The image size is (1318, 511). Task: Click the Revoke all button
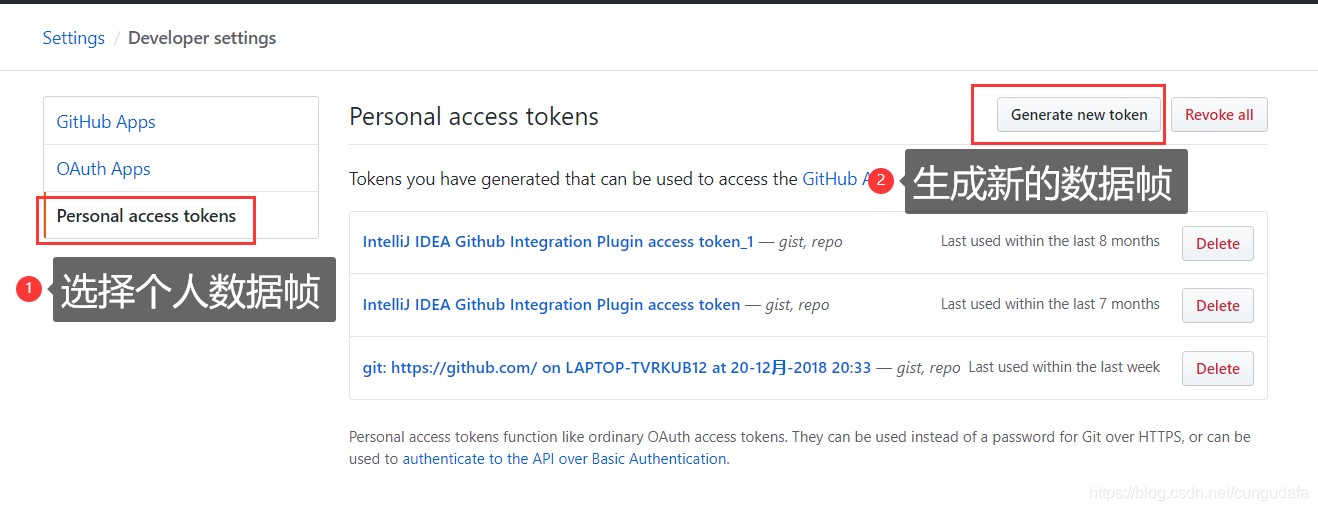[1219, 115]
